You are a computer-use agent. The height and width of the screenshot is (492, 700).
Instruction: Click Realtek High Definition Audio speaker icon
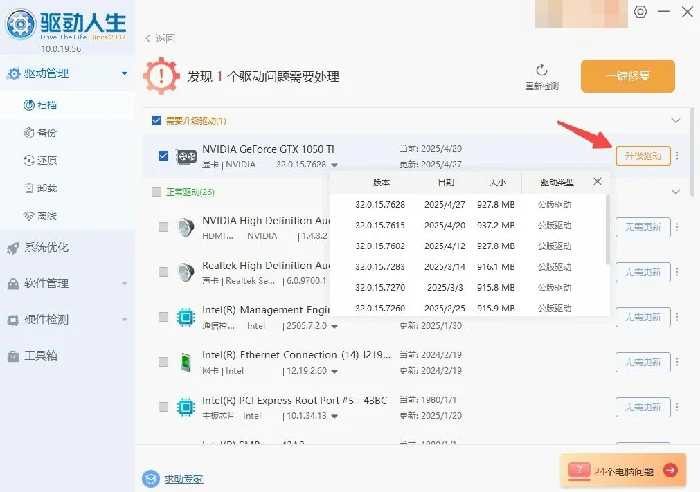click(x=186, y=272)
